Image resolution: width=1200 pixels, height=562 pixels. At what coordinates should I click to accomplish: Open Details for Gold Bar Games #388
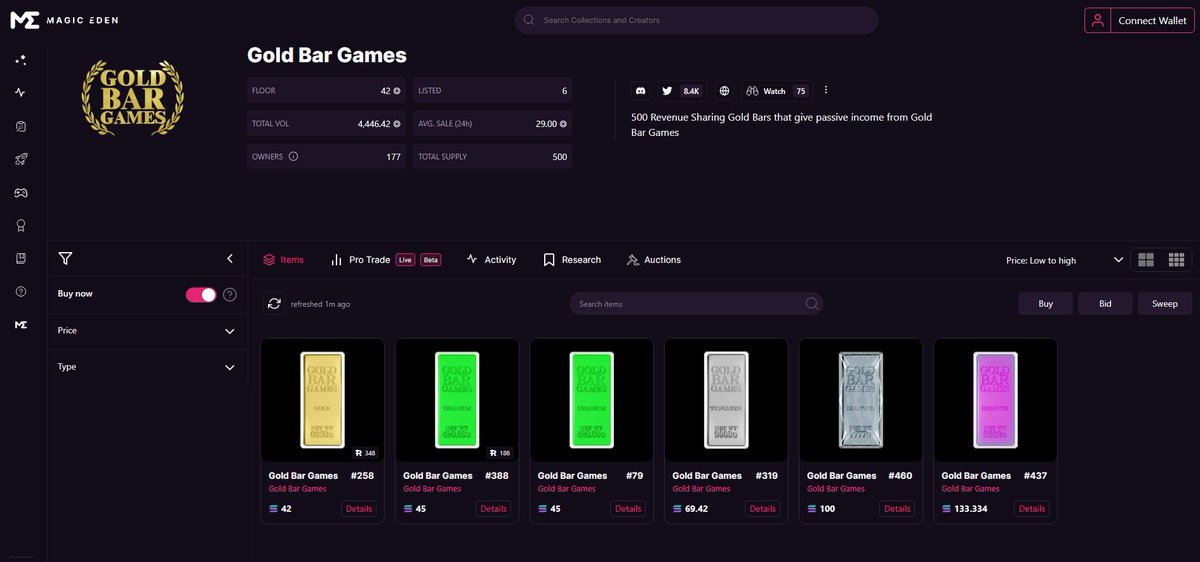pyautogui.click(x=494, y=509)
